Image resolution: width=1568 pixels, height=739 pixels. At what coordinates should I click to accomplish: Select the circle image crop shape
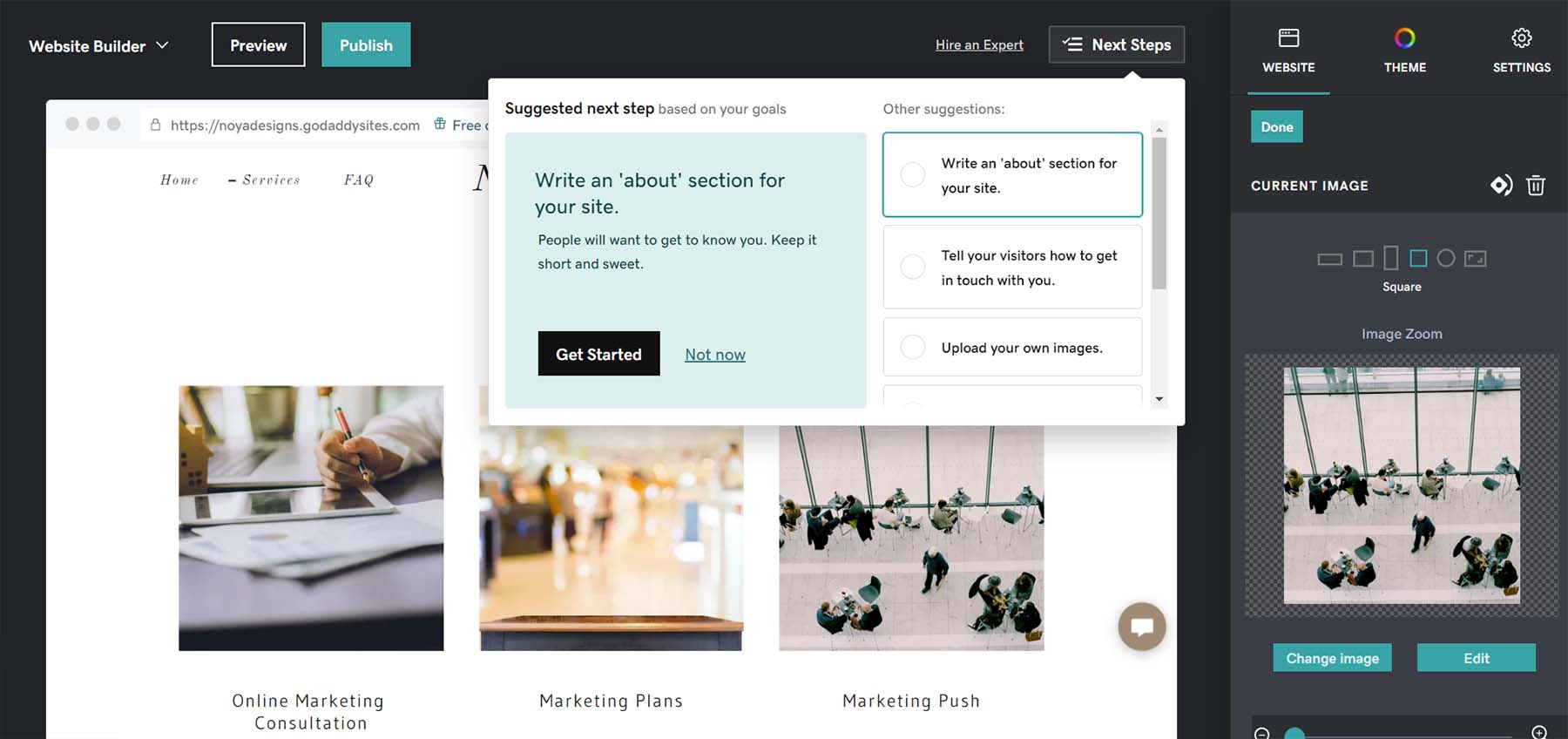click(1448, 258)
